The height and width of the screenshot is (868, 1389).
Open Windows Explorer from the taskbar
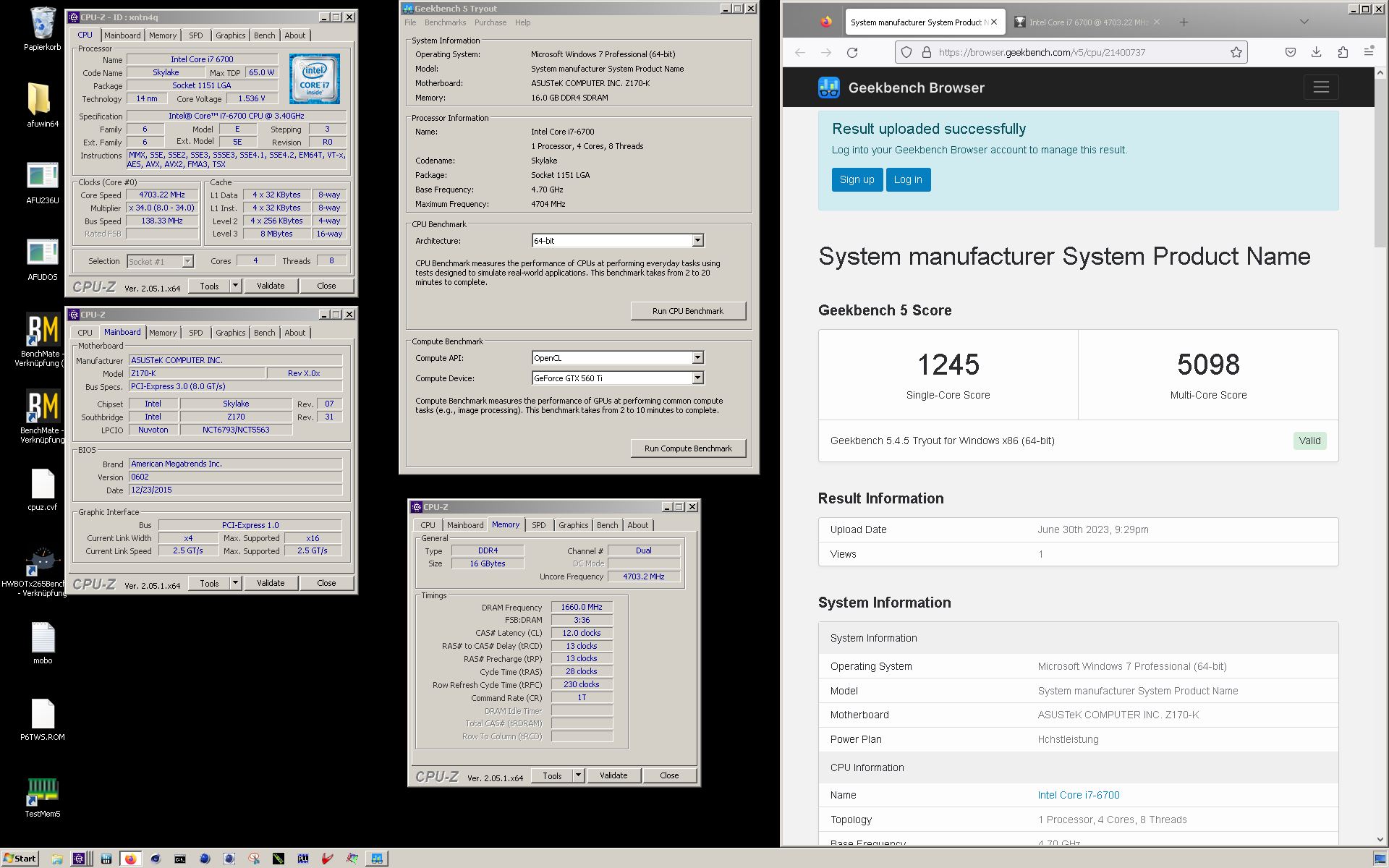pyautogui.click(x=57, y=859)
